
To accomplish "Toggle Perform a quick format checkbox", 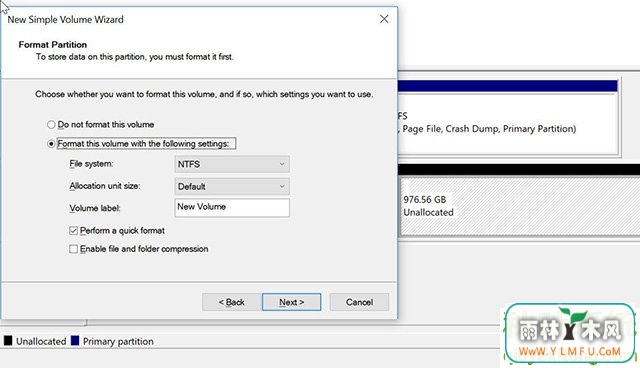I will point(73,231).
